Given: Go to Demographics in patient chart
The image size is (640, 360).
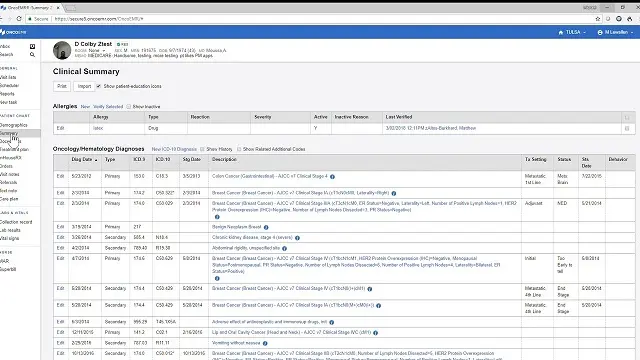Looking at the screenshot, I should [13, 125].
